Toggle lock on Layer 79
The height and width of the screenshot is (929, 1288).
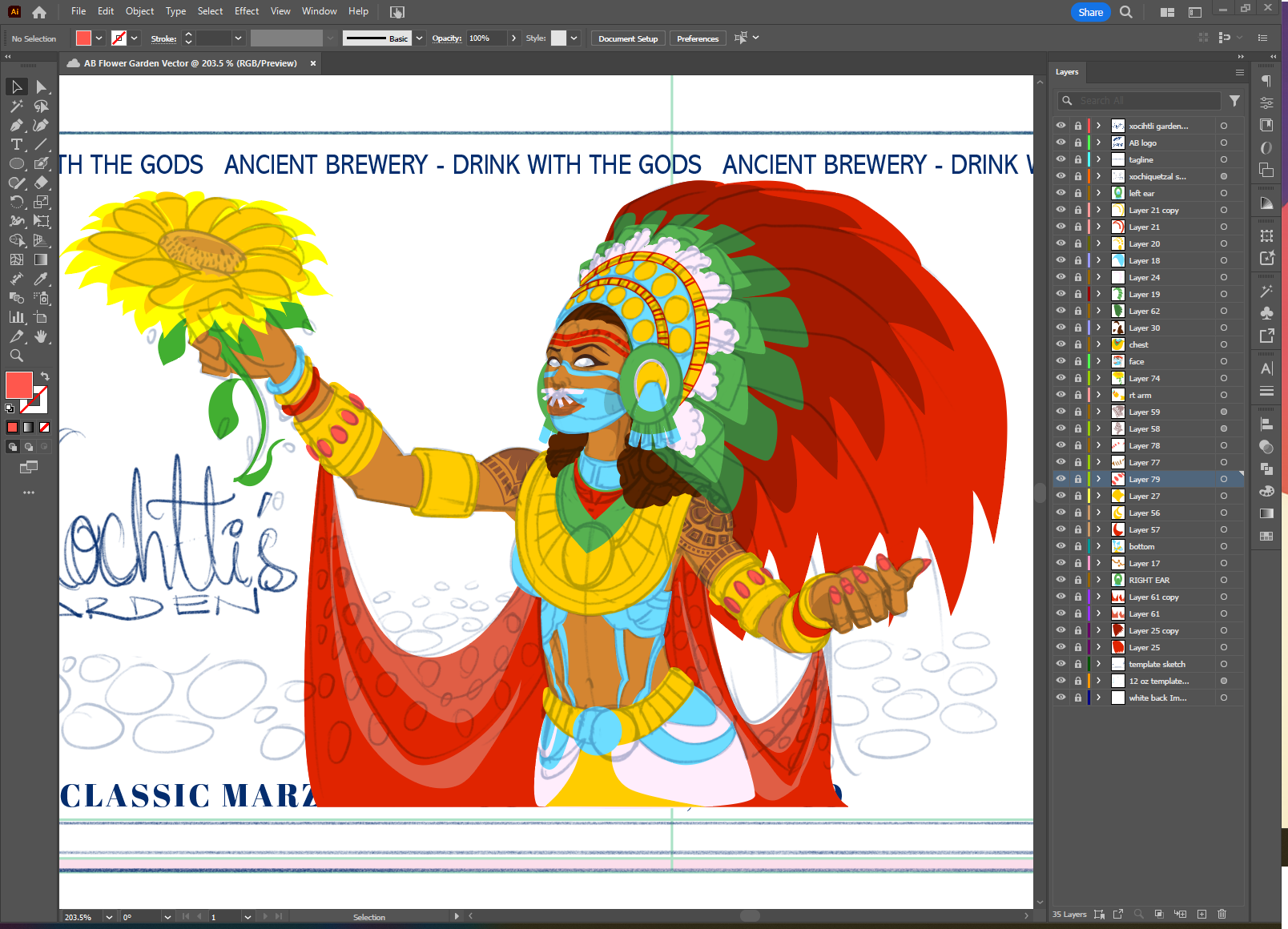point(1078,479)
